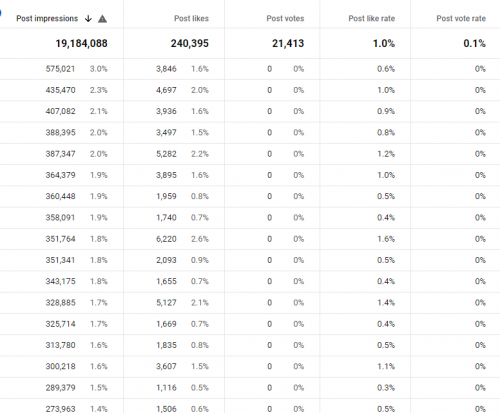This screenshot has height=413, width=500.
Task: Click the 1.4% post like rate cell
Action: click(x=386, y=303)
